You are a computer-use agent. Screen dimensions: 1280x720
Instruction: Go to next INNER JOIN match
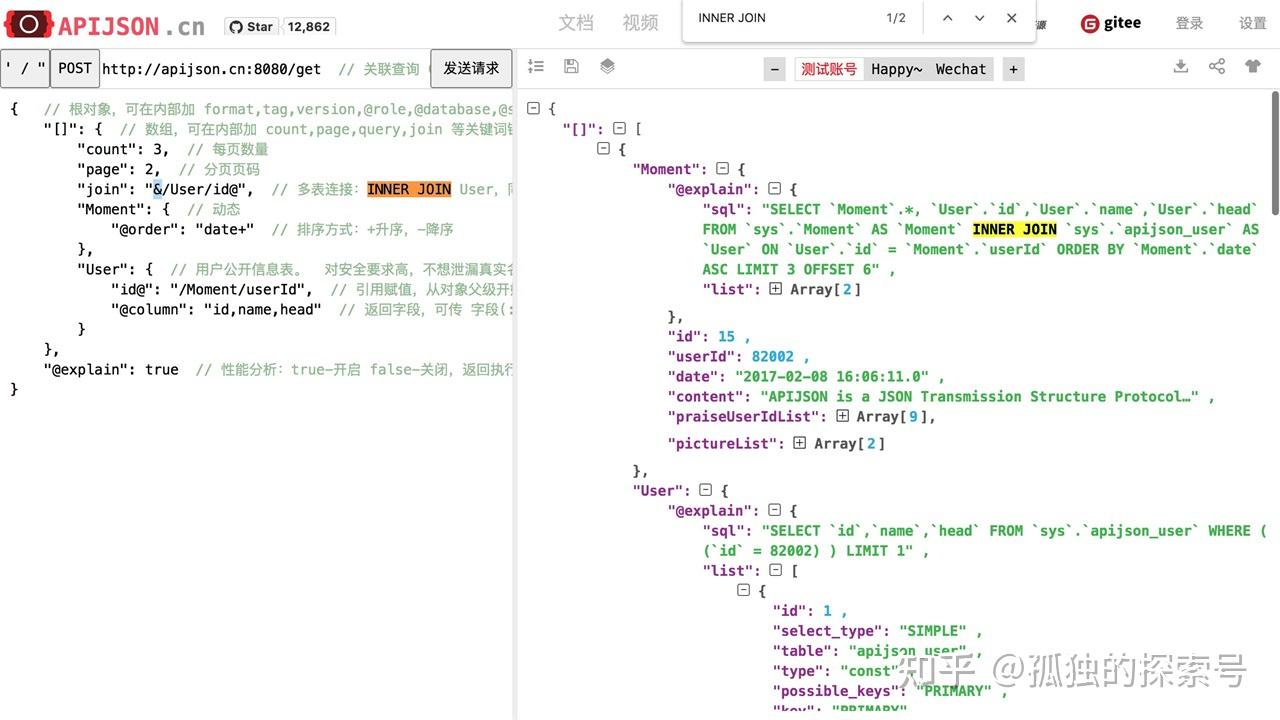(979, 18)
